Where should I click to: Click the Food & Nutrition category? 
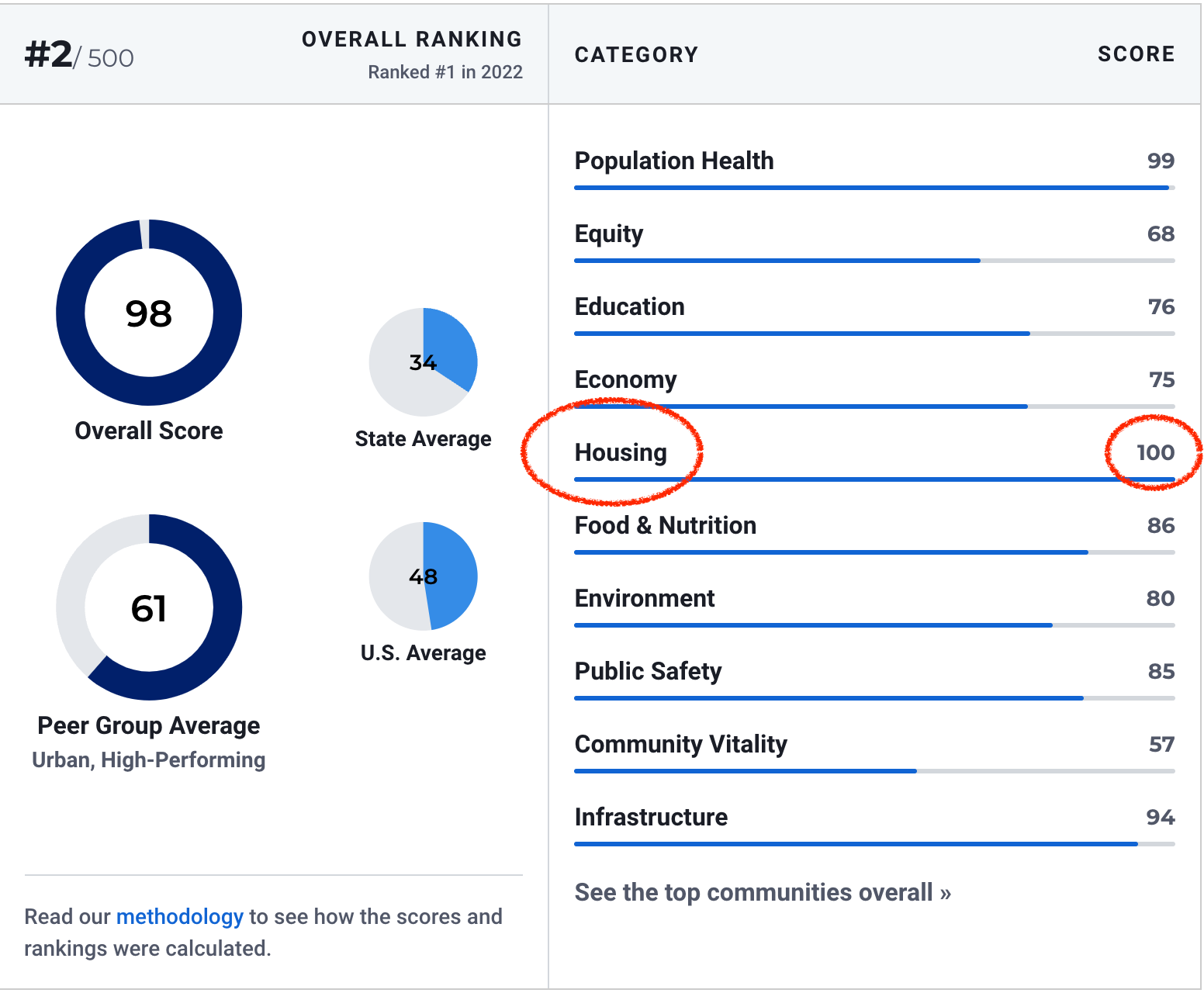[665, 525]
